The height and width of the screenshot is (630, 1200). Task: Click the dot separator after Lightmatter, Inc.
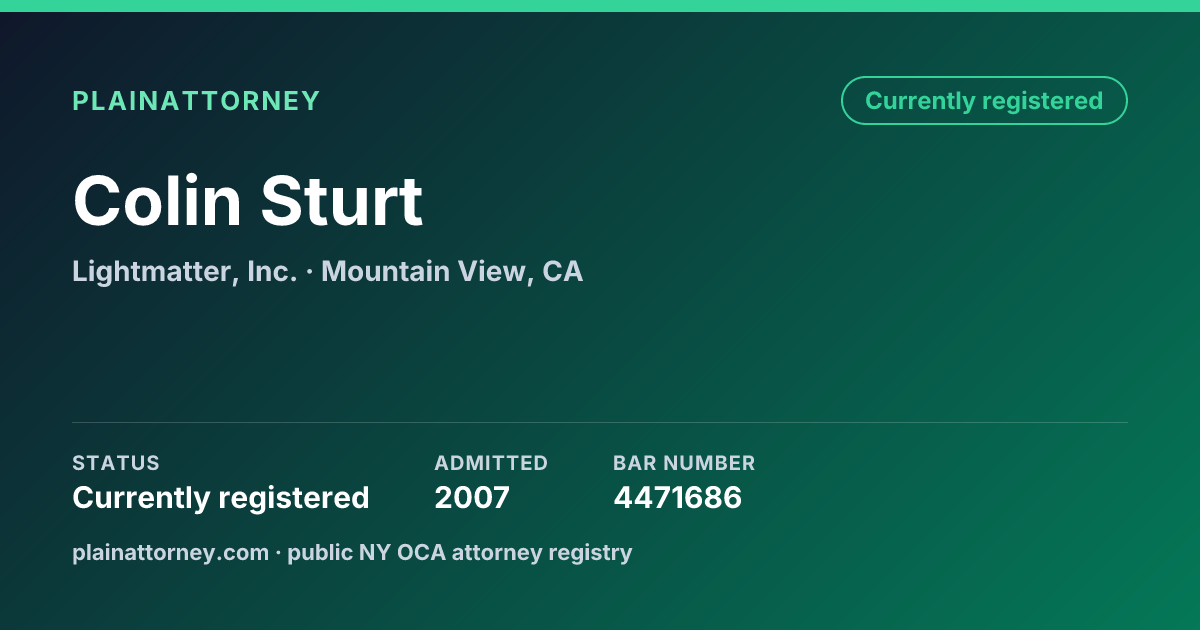(x=310, y=272)
